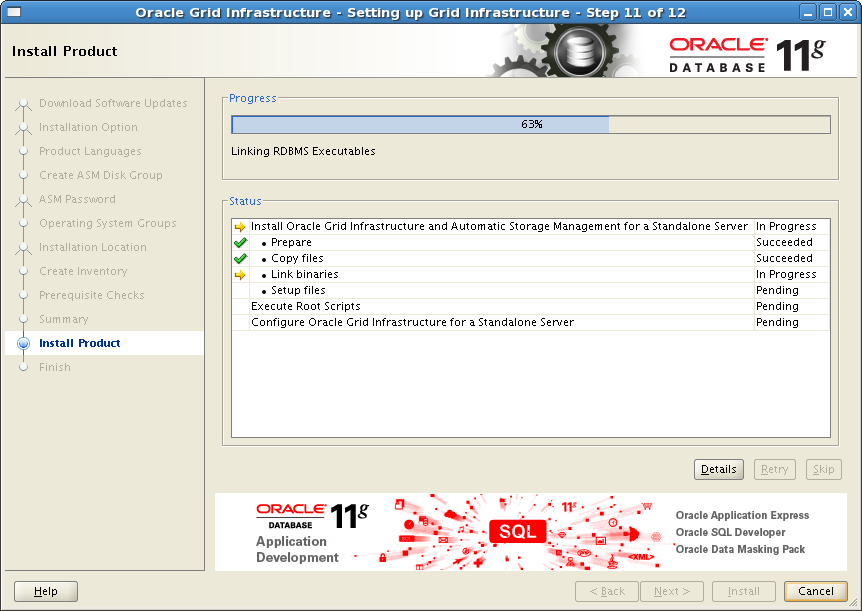Viewport: 862px width, 611px height.
Task: Select Installation Option step
Action: 89,127
